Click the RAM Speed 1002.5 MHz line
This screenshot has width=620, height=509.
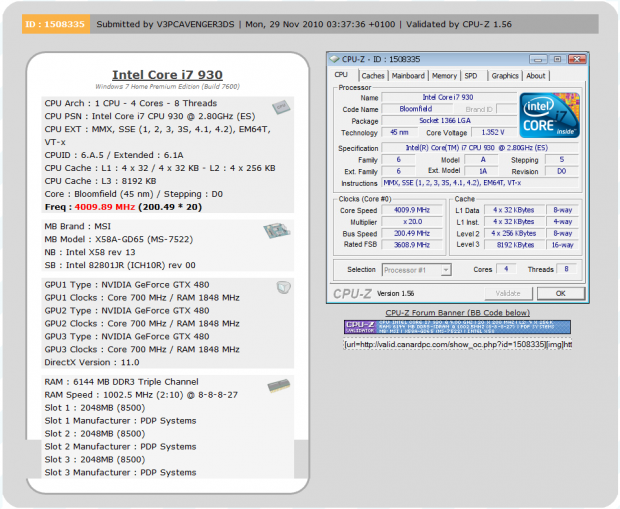click(x=141, y=395)
